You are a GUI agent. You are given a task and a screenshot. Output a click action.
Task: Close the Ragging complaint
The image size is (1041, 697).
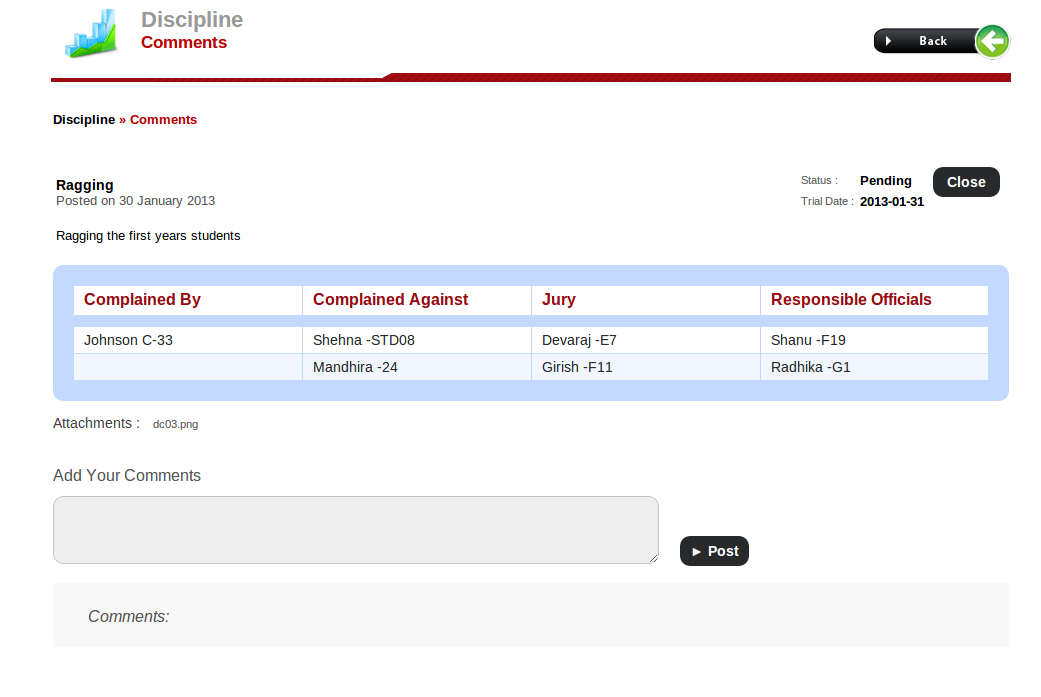(965, 182)
